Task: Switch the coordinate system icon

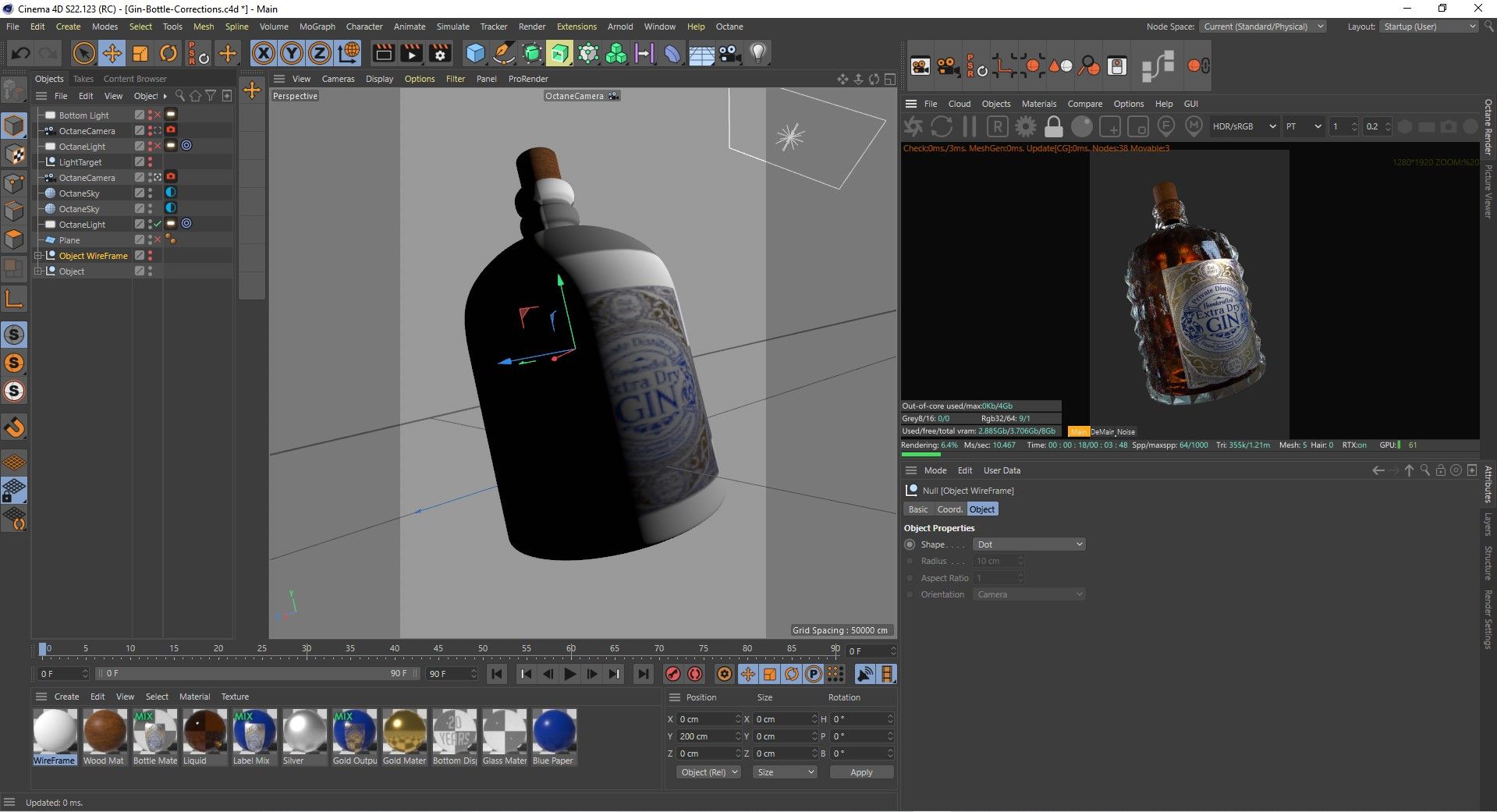Action: click(349, 53)
